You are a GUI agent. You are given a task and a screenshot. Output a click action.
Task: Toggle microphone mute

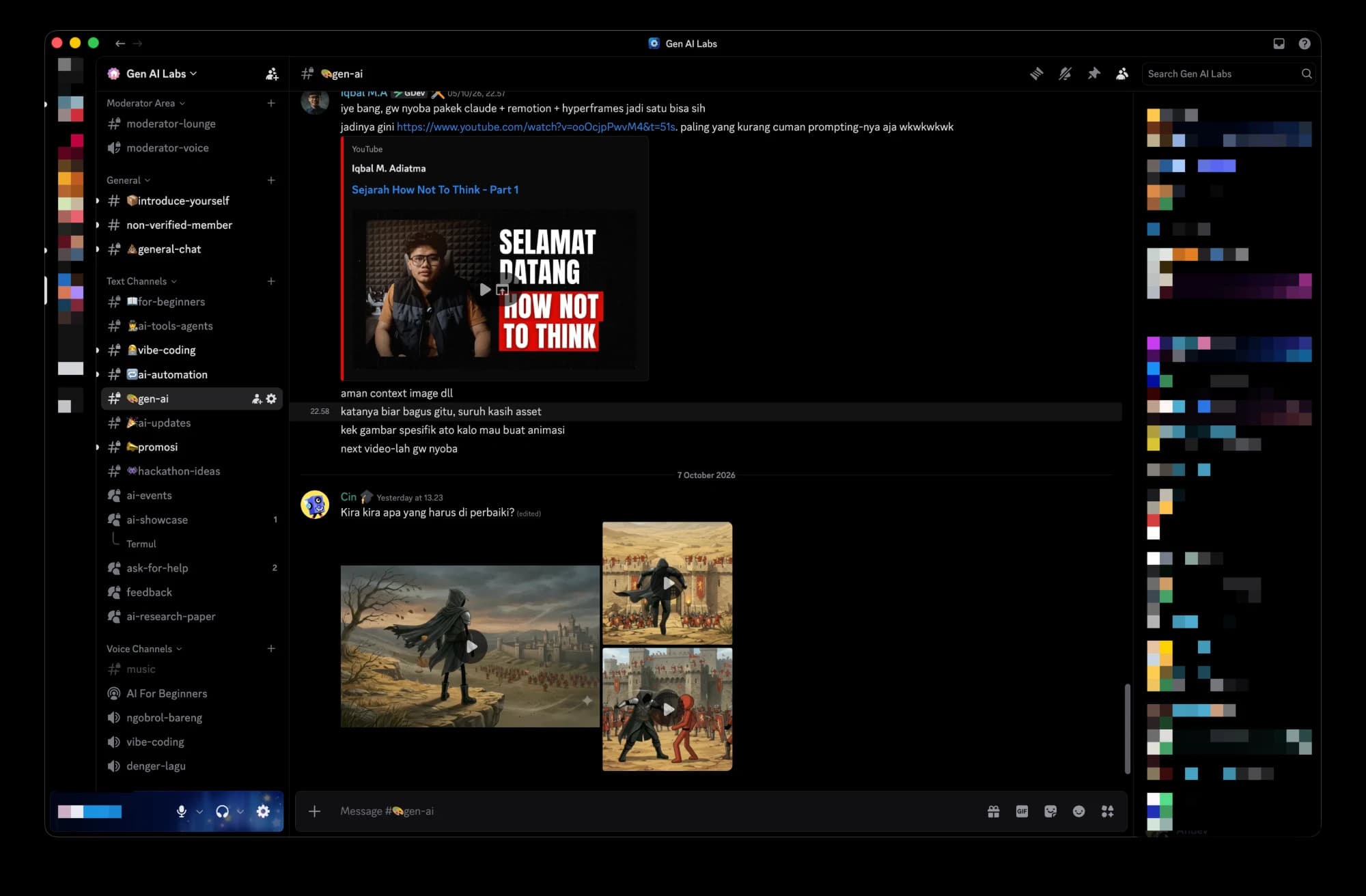click(181, 811)
